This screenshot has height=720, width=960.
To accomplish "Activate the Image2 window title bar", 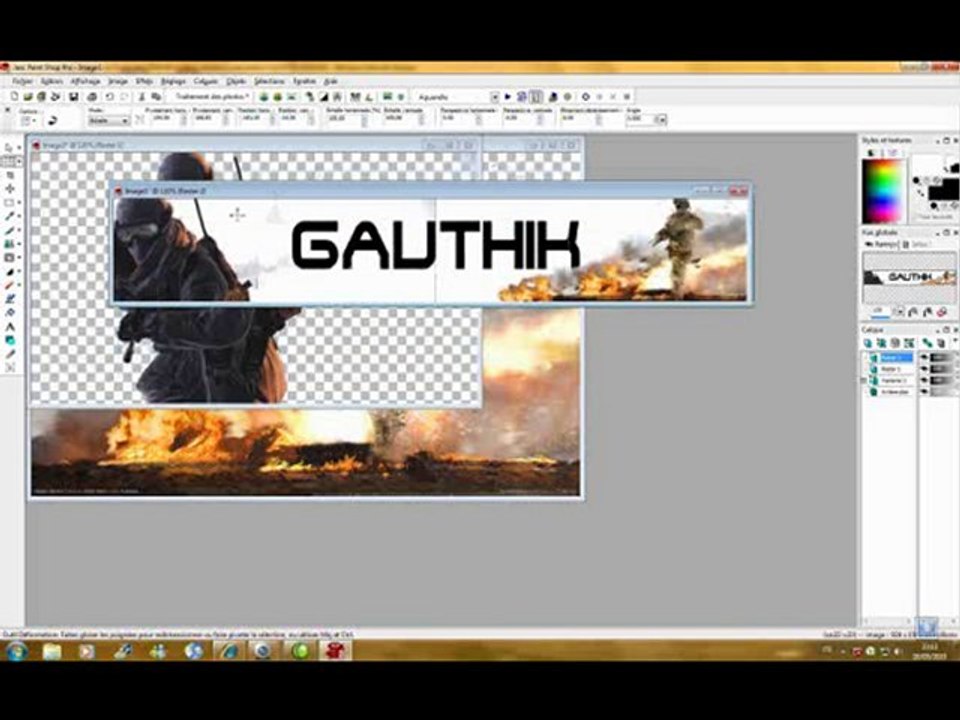I will [254, 145].
